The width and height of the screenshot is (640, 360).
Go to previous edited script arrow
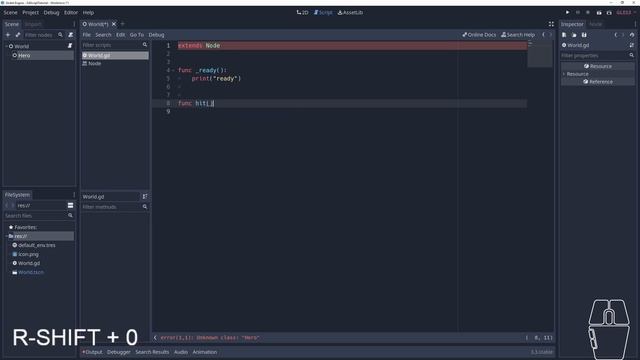tap(543, 35)
